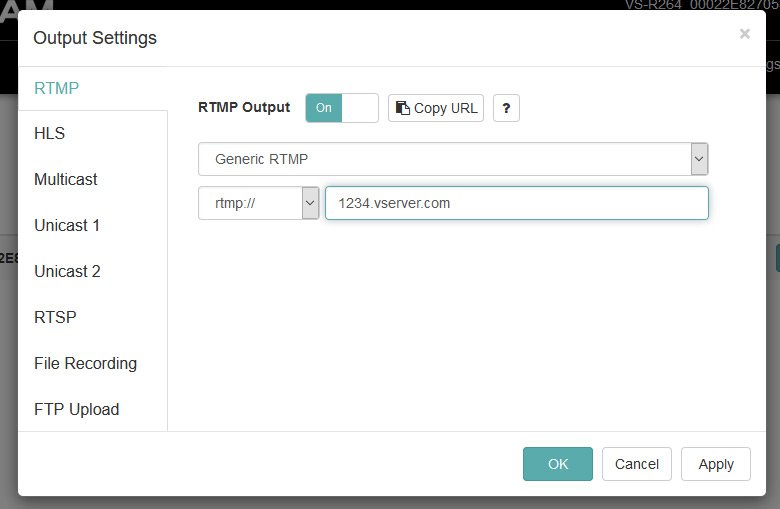Open help with the question mark button
Screen dimensions: 780x509
pyautogui.click(x=506, y=108)
